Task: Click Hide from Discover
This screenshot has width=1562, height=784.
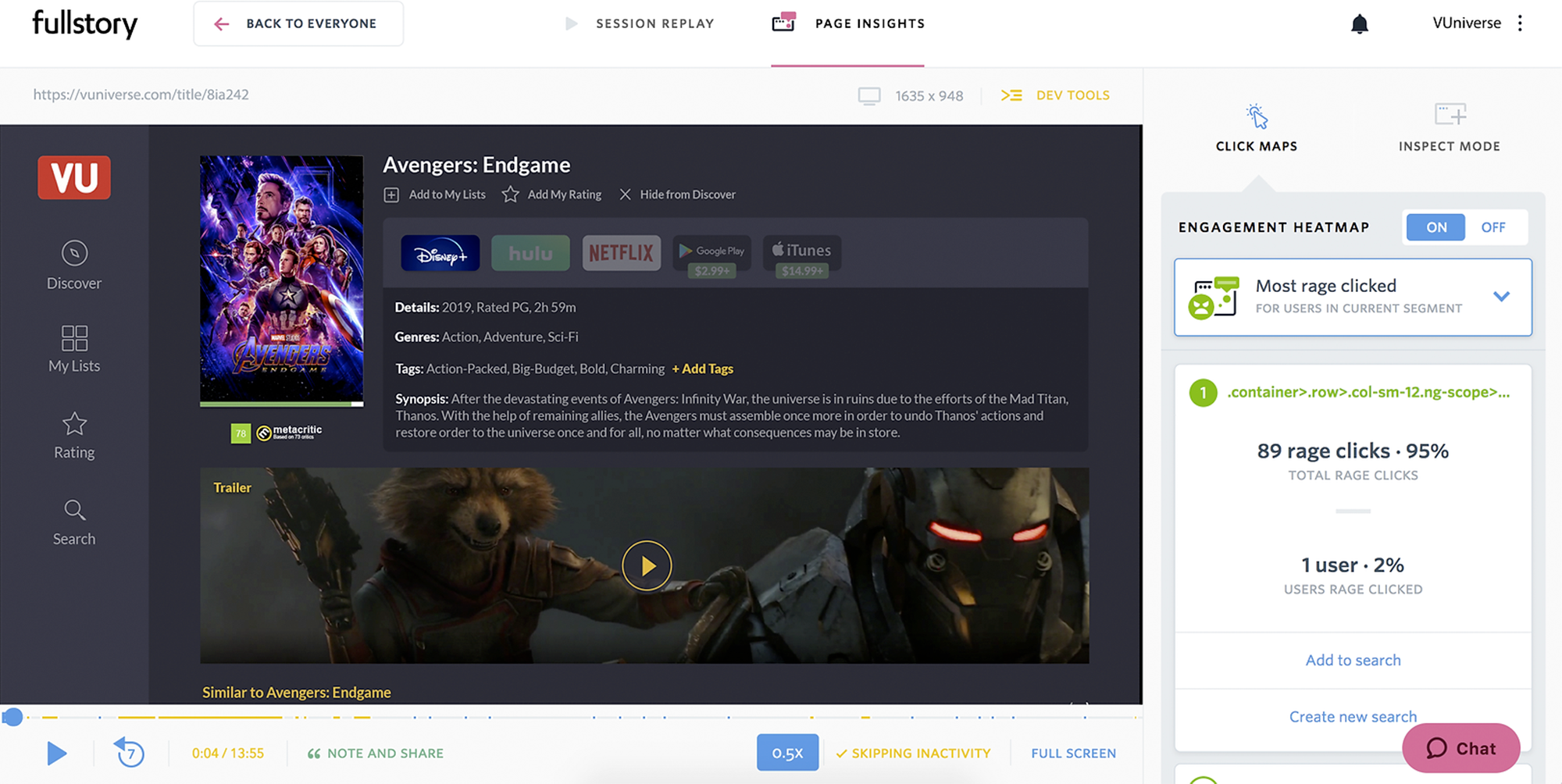Action: [677, 194]
